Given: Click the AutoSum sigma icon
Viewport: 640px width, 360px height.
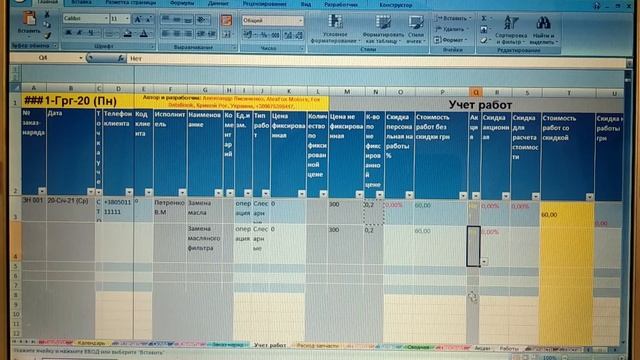Looking at the screenshot, I should click(x=484, y=19).
